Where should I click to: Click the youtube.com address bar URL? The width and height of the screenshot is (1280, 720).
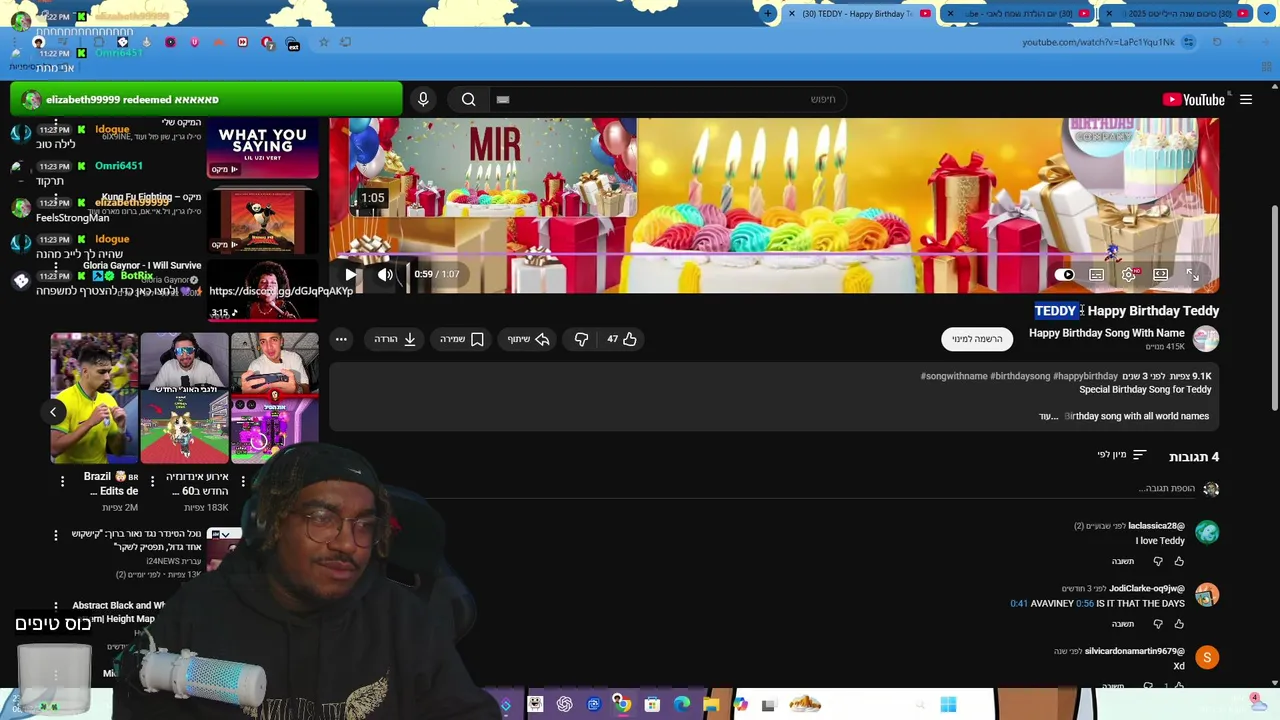coord(1098,42)
